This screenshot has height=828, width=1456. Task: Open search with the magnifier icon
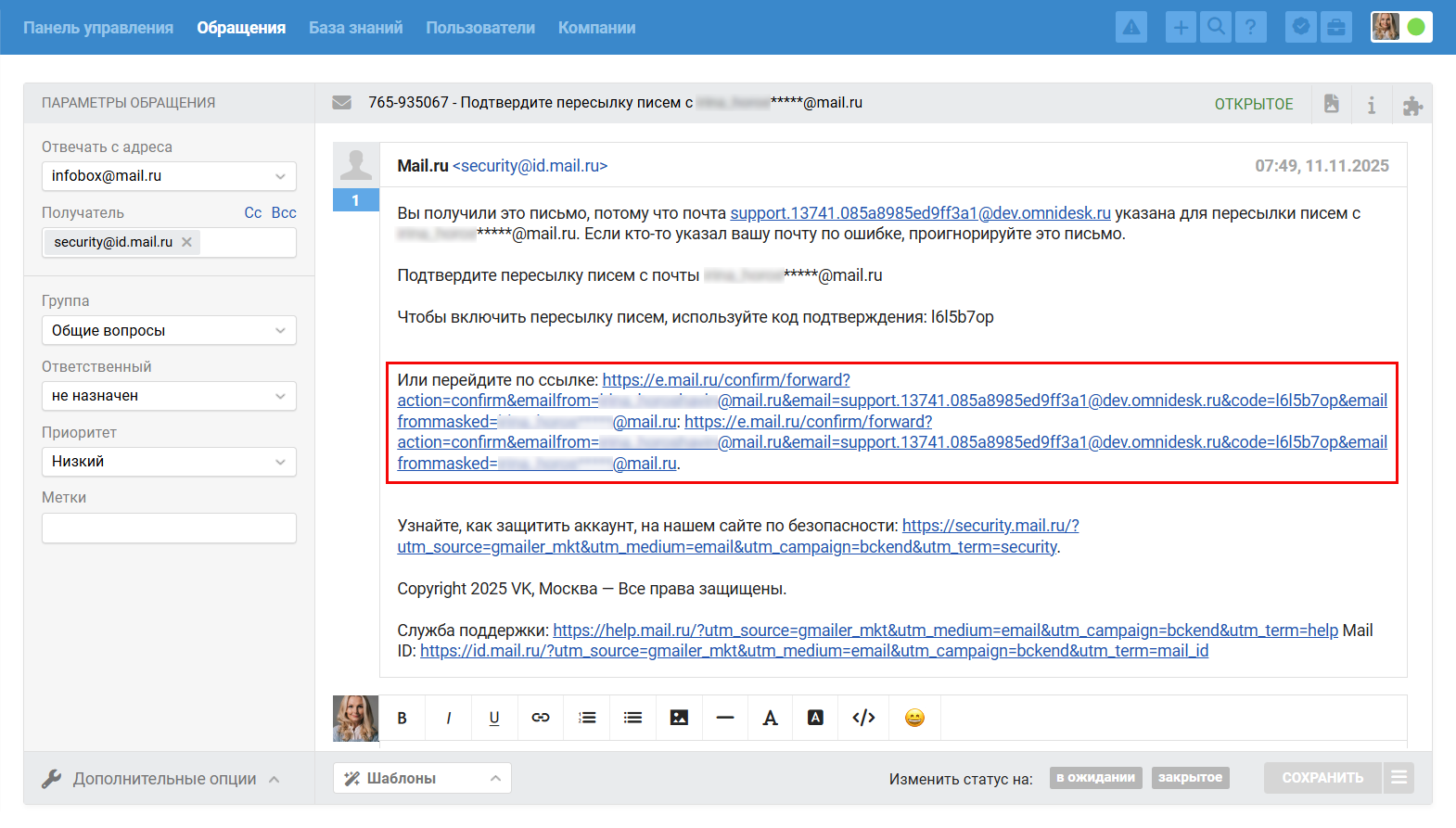point(1216,28)
